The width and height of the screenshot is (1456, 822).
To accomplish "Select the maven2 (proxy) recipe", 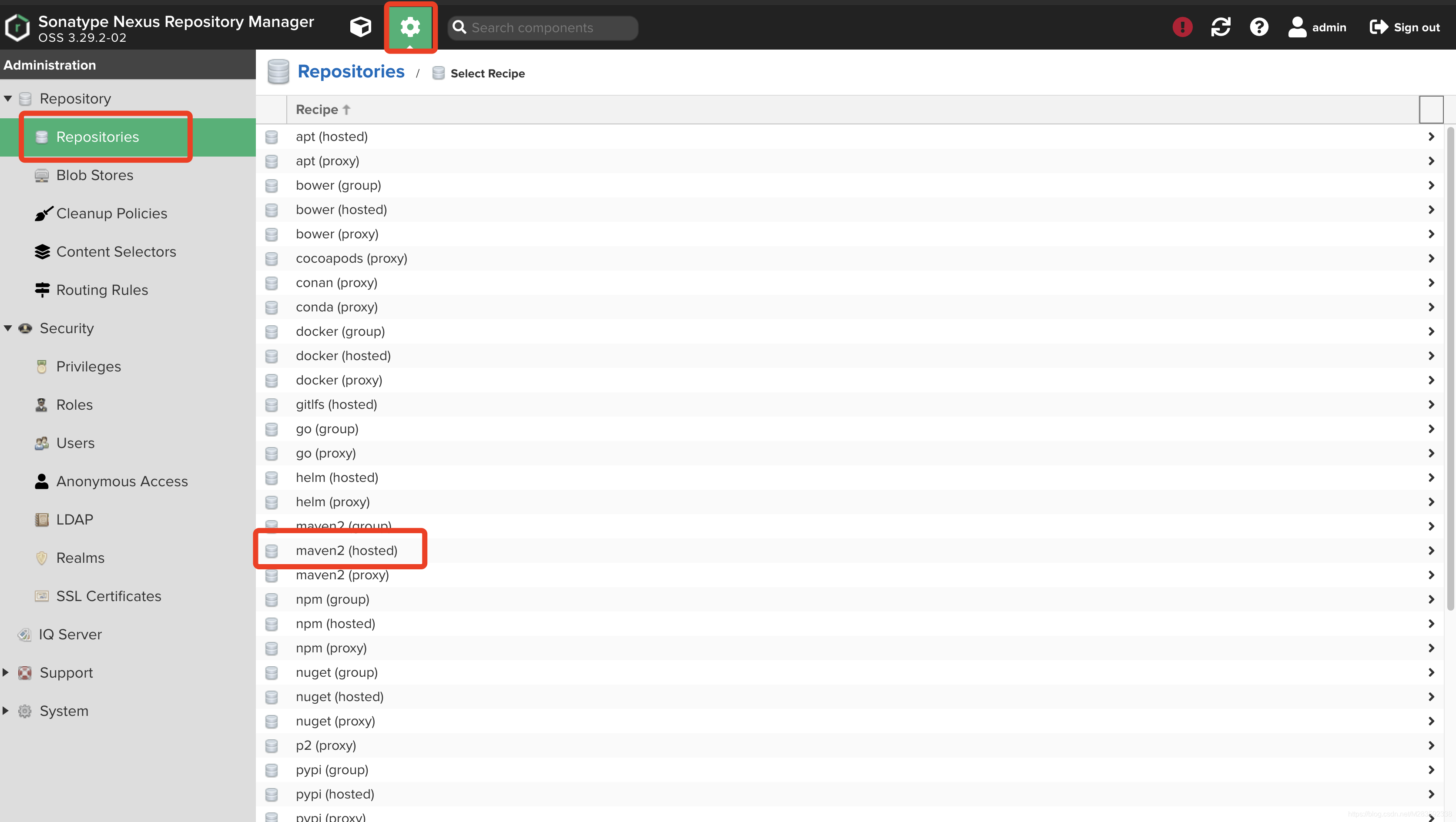I will click(851, 575).
